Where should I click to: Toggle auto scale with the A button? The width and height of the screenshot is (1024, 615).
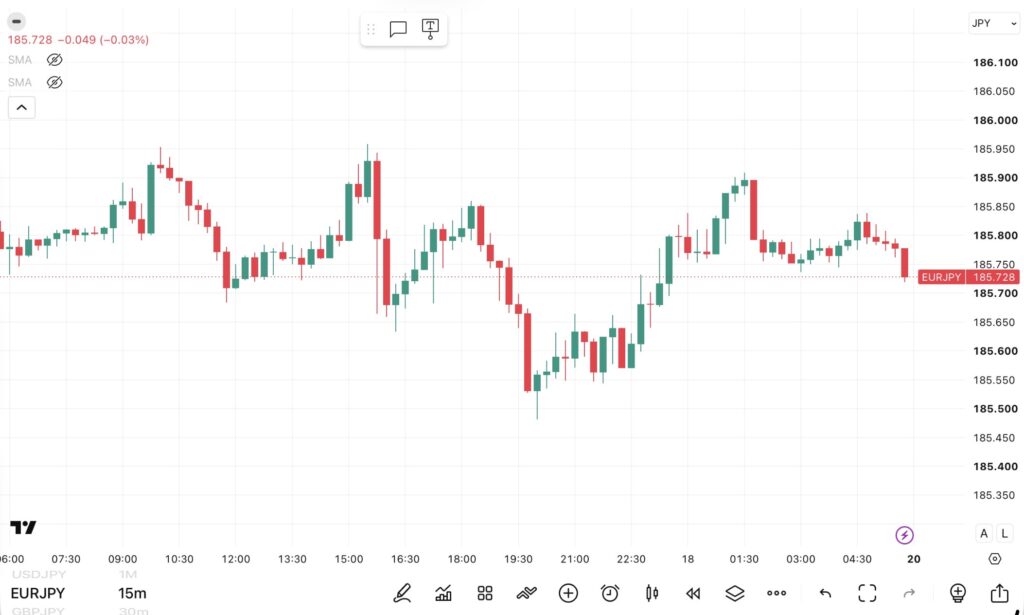click(984, 533)
